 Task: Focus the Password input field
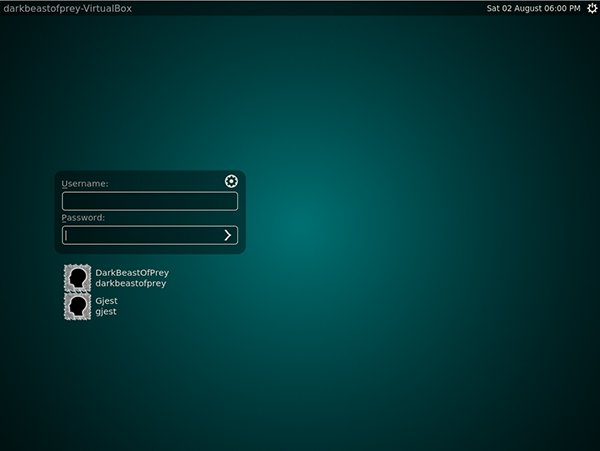(150, 235)
